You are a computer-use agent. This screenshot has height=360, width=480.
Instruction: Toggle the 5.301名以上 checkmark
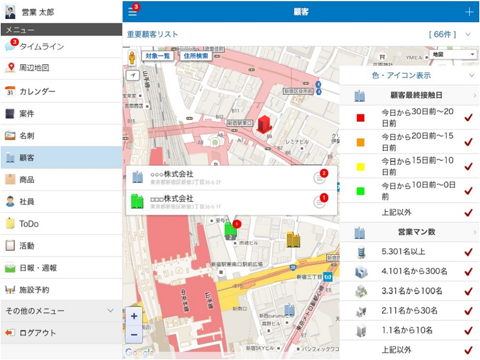468,252
